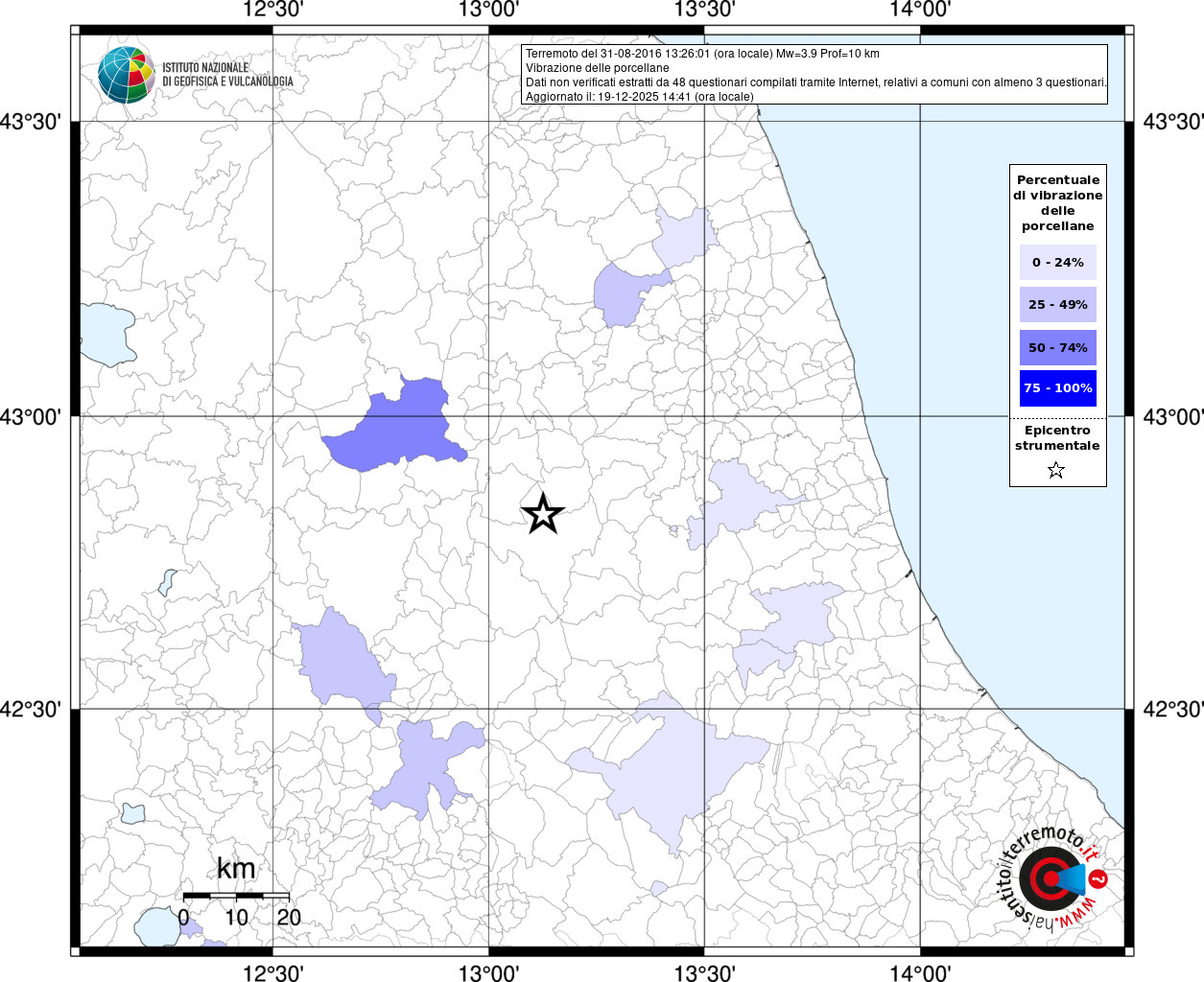Select the 75 - 100% legend swatch
The image size is (1204, 982).
(1057, 388)
